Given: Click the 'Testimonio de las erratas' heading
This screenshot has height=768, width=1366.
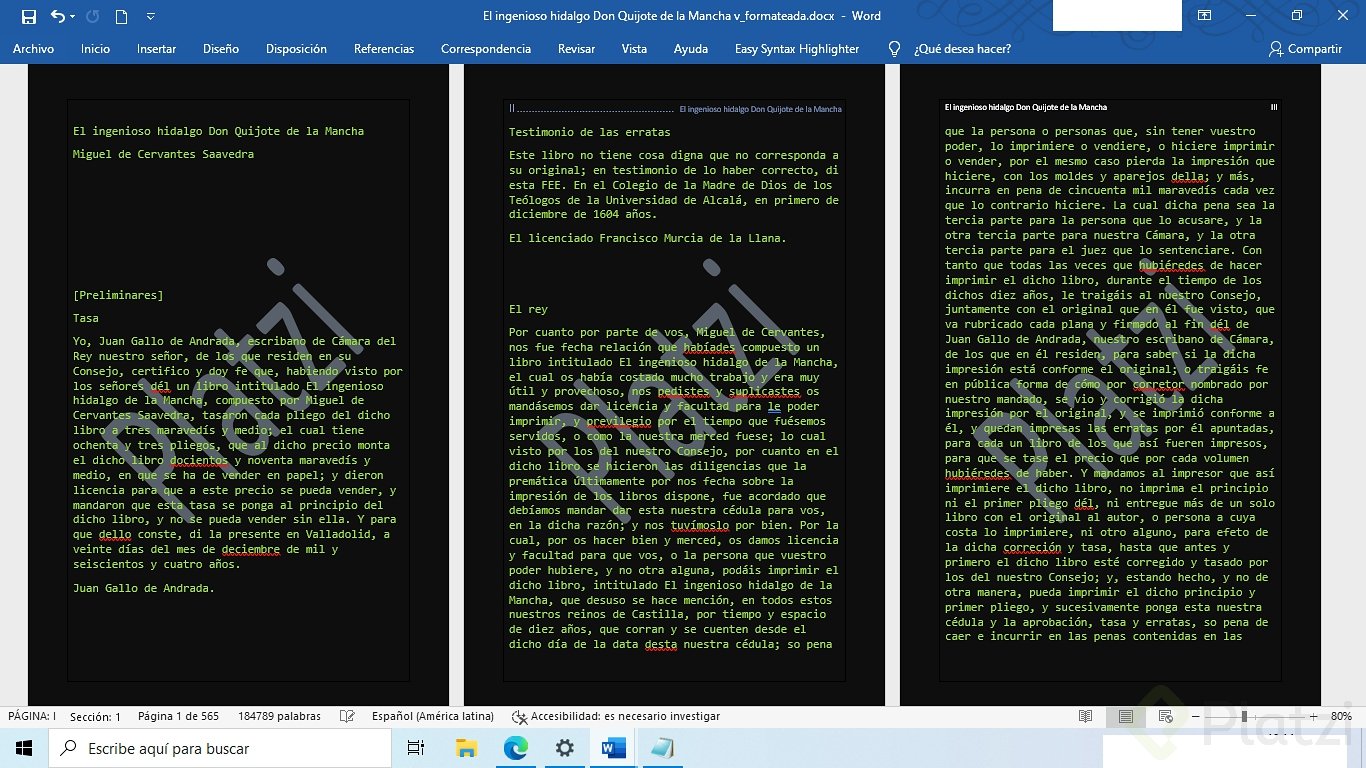Looking at the screenshot, I should [x=590, y=132].
